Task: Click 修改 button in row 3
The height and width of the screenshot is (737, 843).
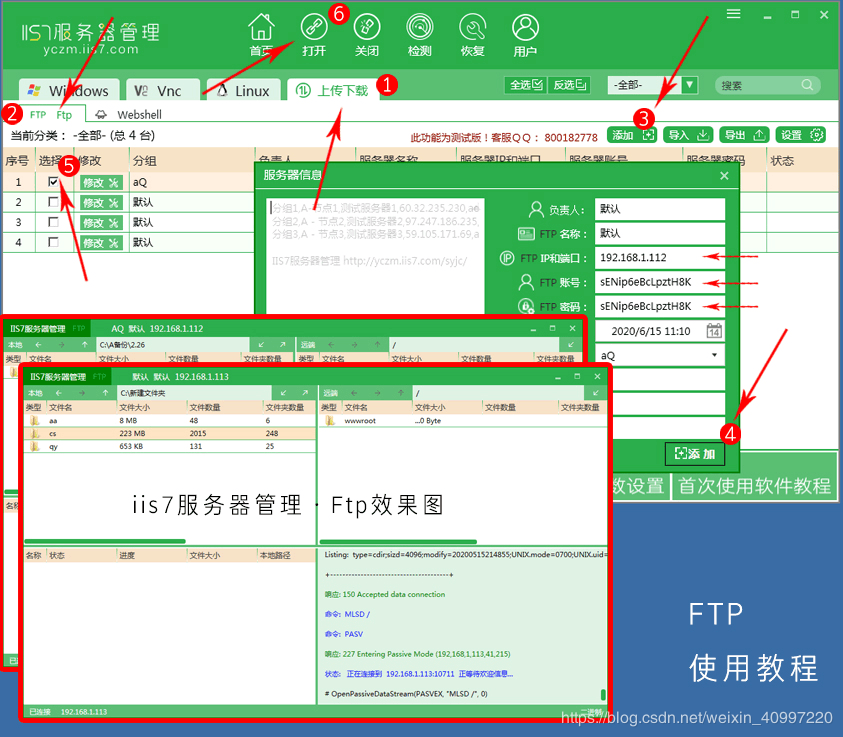Action: pos(101,223)
